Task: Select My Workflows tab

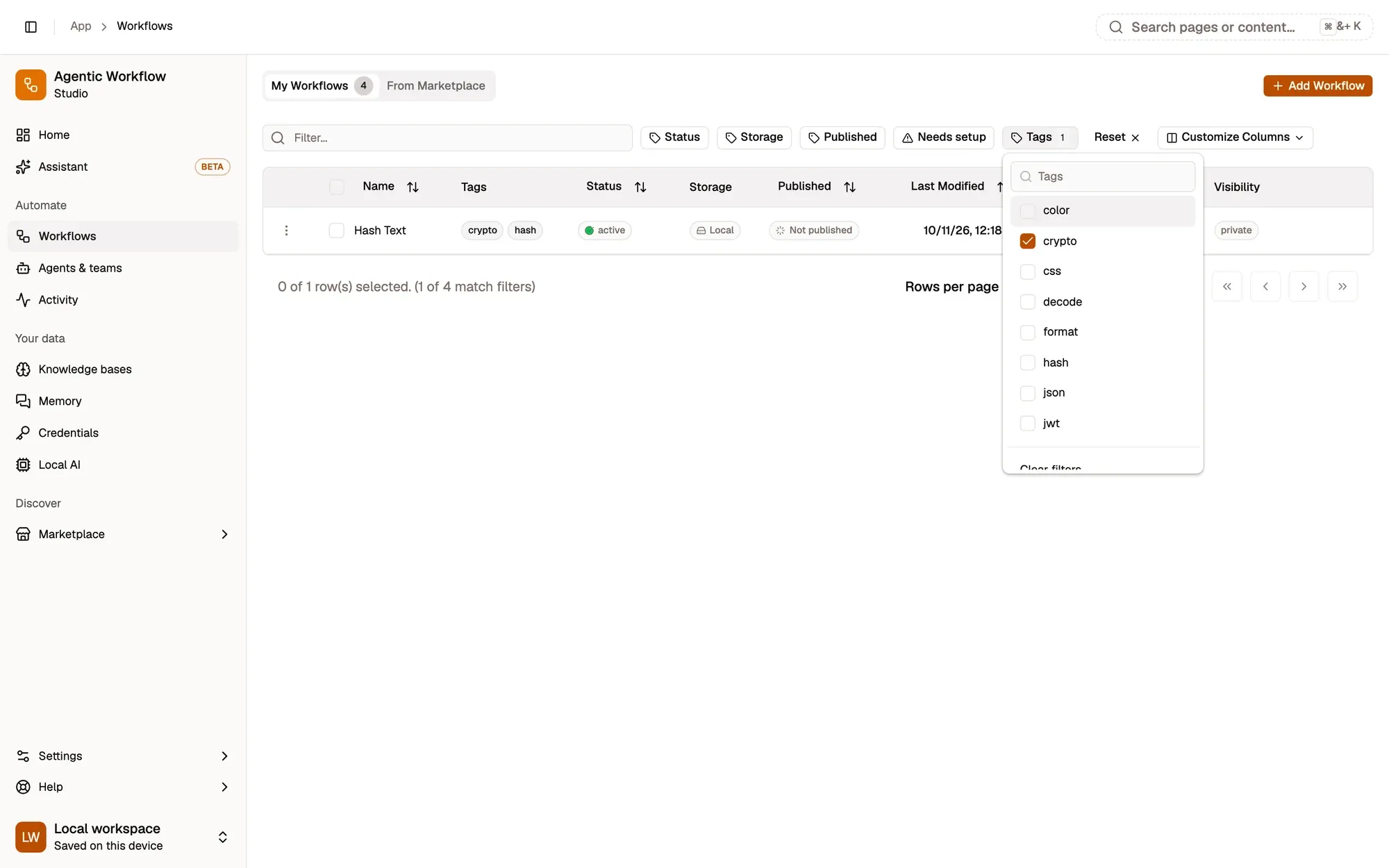Action: pos(322,85)
